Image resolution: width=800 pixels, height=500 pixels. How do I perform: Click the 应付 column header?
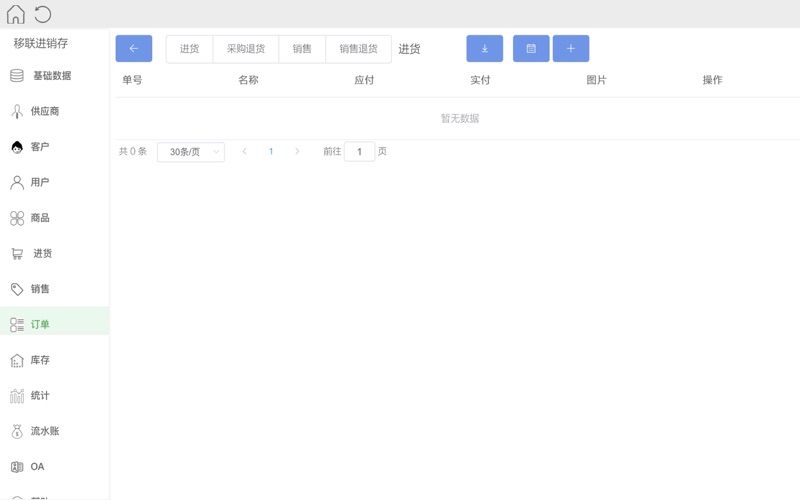tap(364, 80)
